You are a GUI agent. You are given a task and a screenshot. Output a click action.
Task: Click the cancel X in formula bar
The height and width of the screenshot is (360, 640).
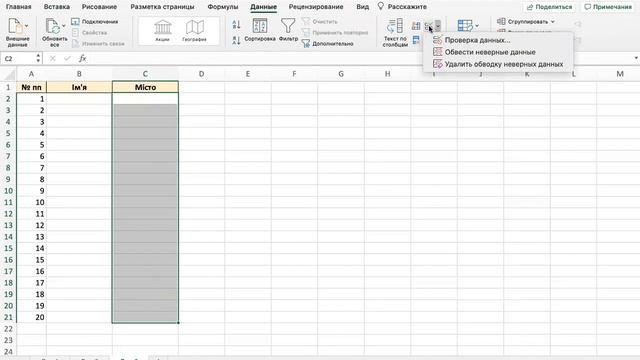point(53,58)
